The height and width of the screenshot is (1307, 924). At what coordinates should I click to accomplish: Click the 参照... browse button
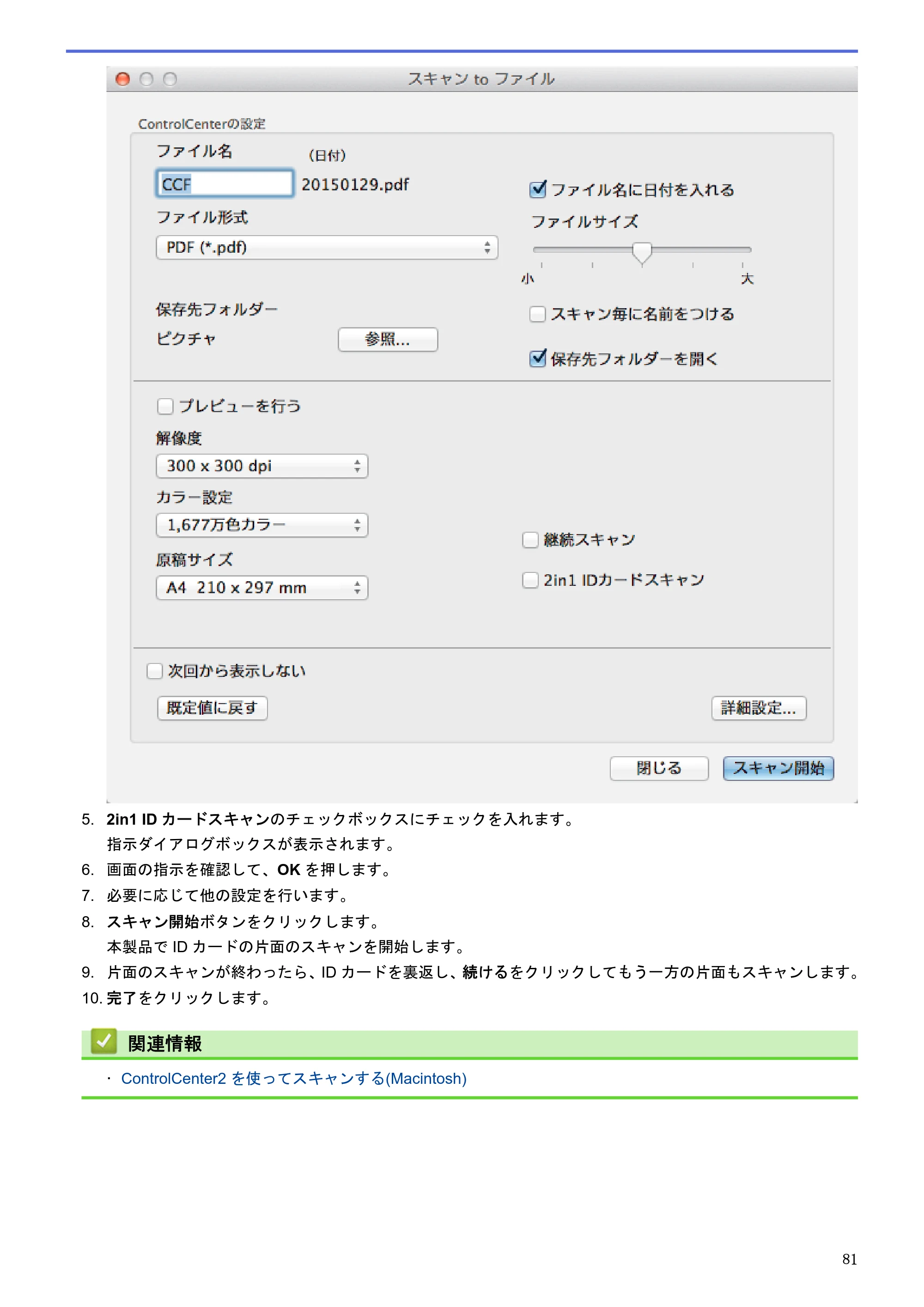pyautogui.click(x=388, y=340)
